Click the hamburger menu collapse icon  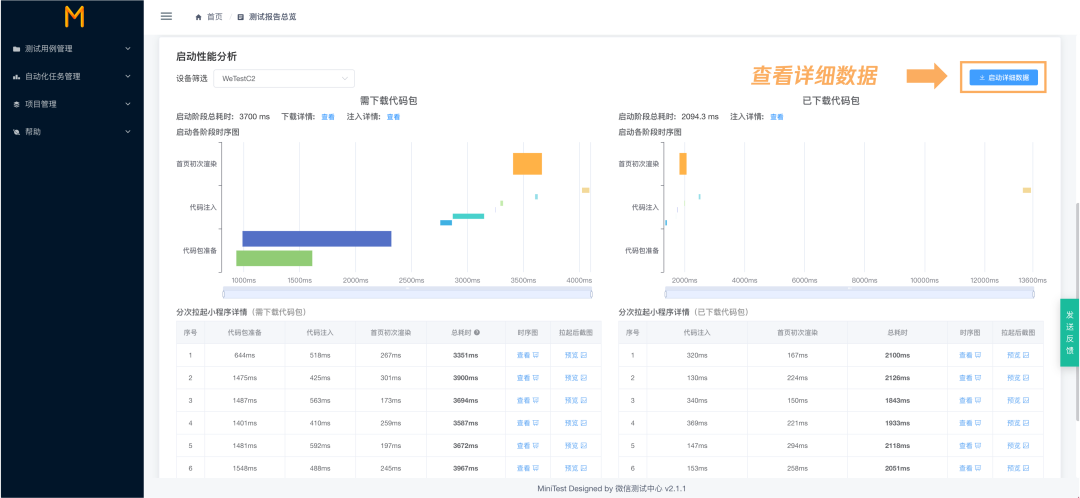click(166, 16)
